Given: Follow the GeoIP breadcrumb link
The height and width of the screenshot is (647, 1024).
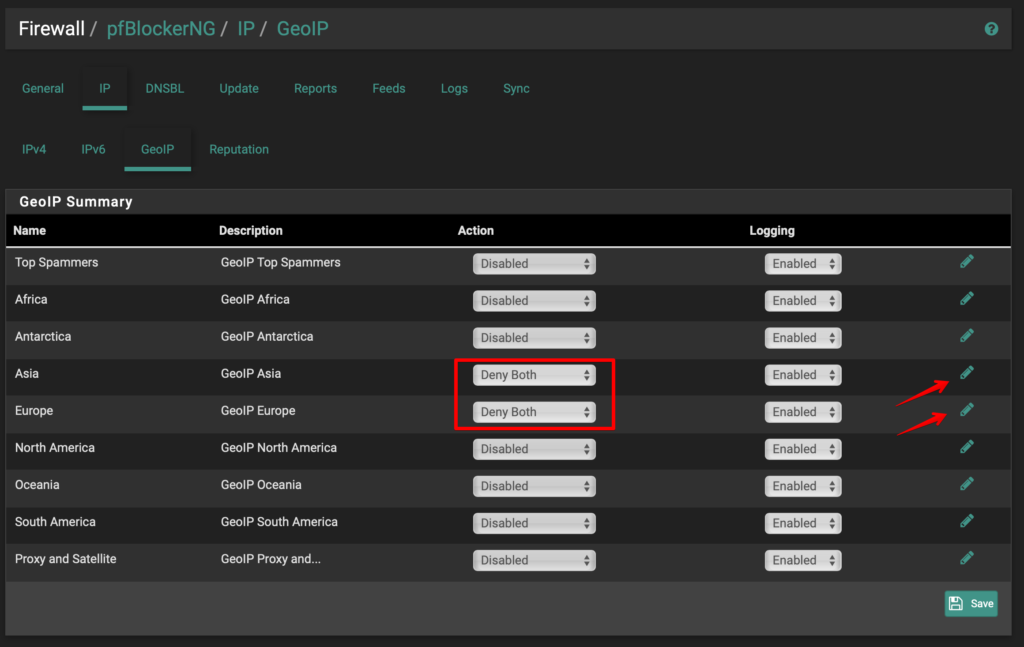Looking at the screenshot, I should pyautogui.click(x=302, y=29).
